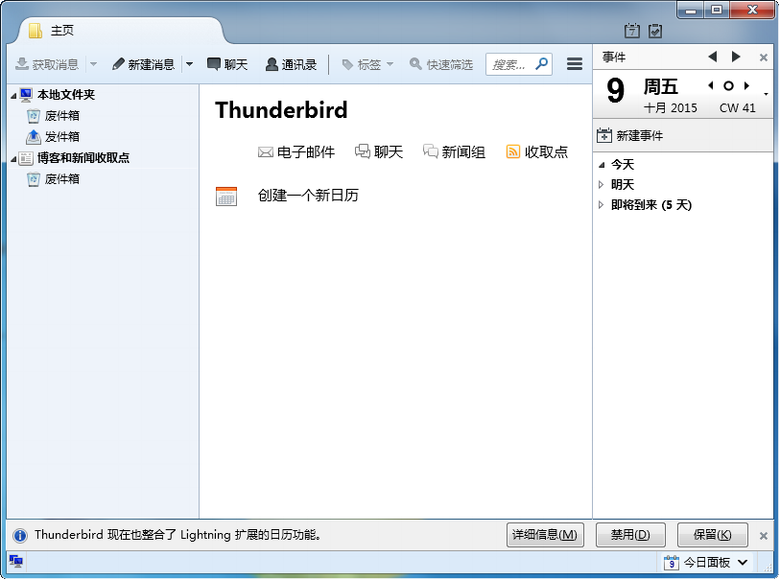Toggle the 今日面板 button
The height and width of the screenshot is (580, 780).
coord(697,563)
